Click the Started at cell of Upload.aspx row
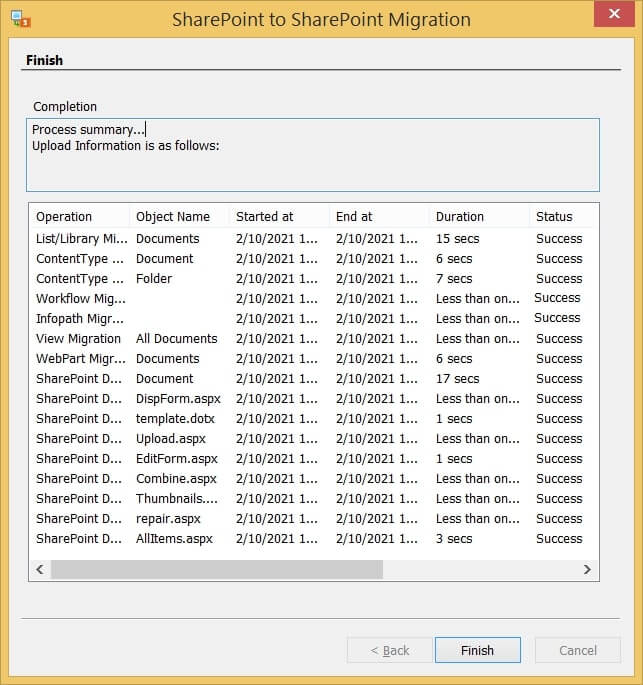Screen dimensions: 643x685 (277, 439)
